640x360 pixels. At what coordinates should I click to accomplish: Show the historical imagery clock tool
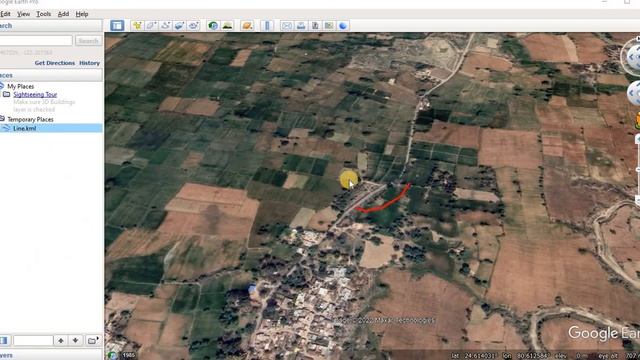click(x=213, y=26)
